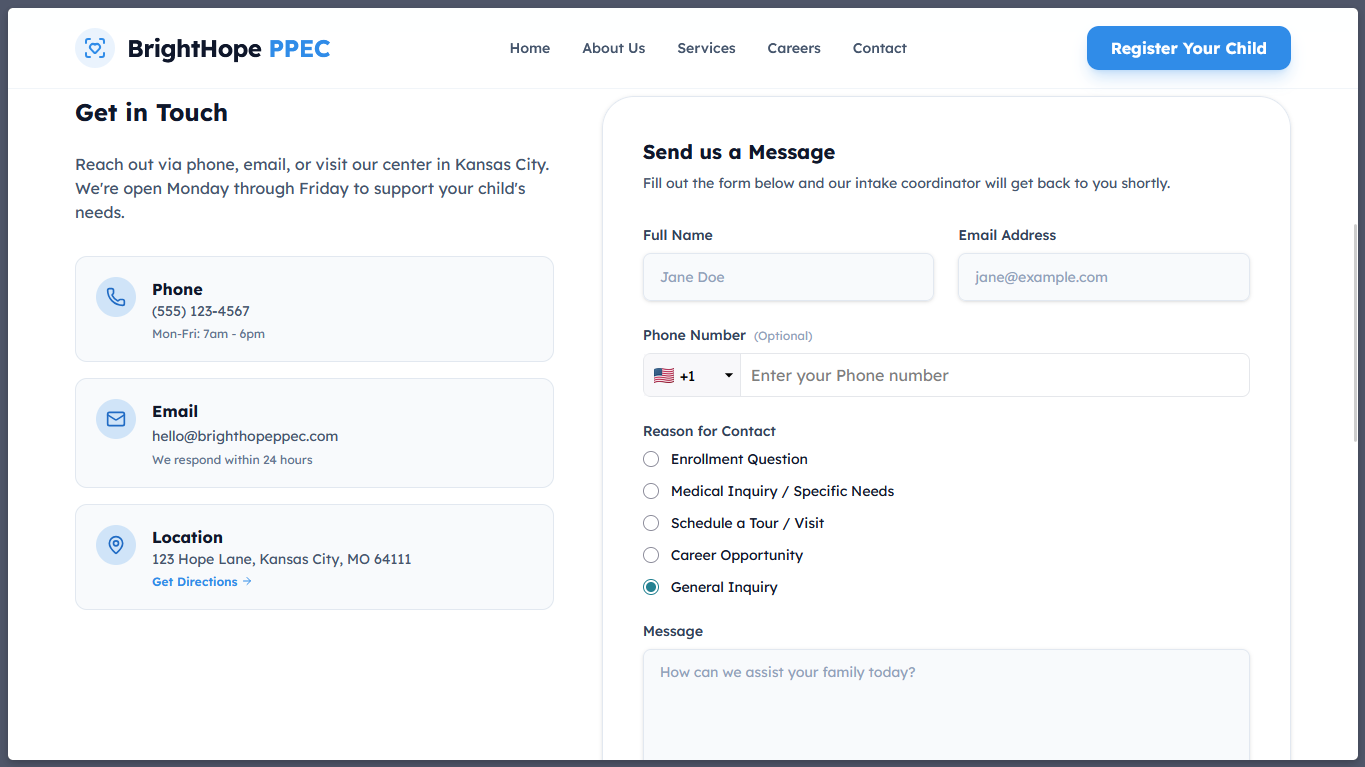Select the Enrollment Question radio button
The height and width of the screenshot is (767, 1365).
click(651, 459)
